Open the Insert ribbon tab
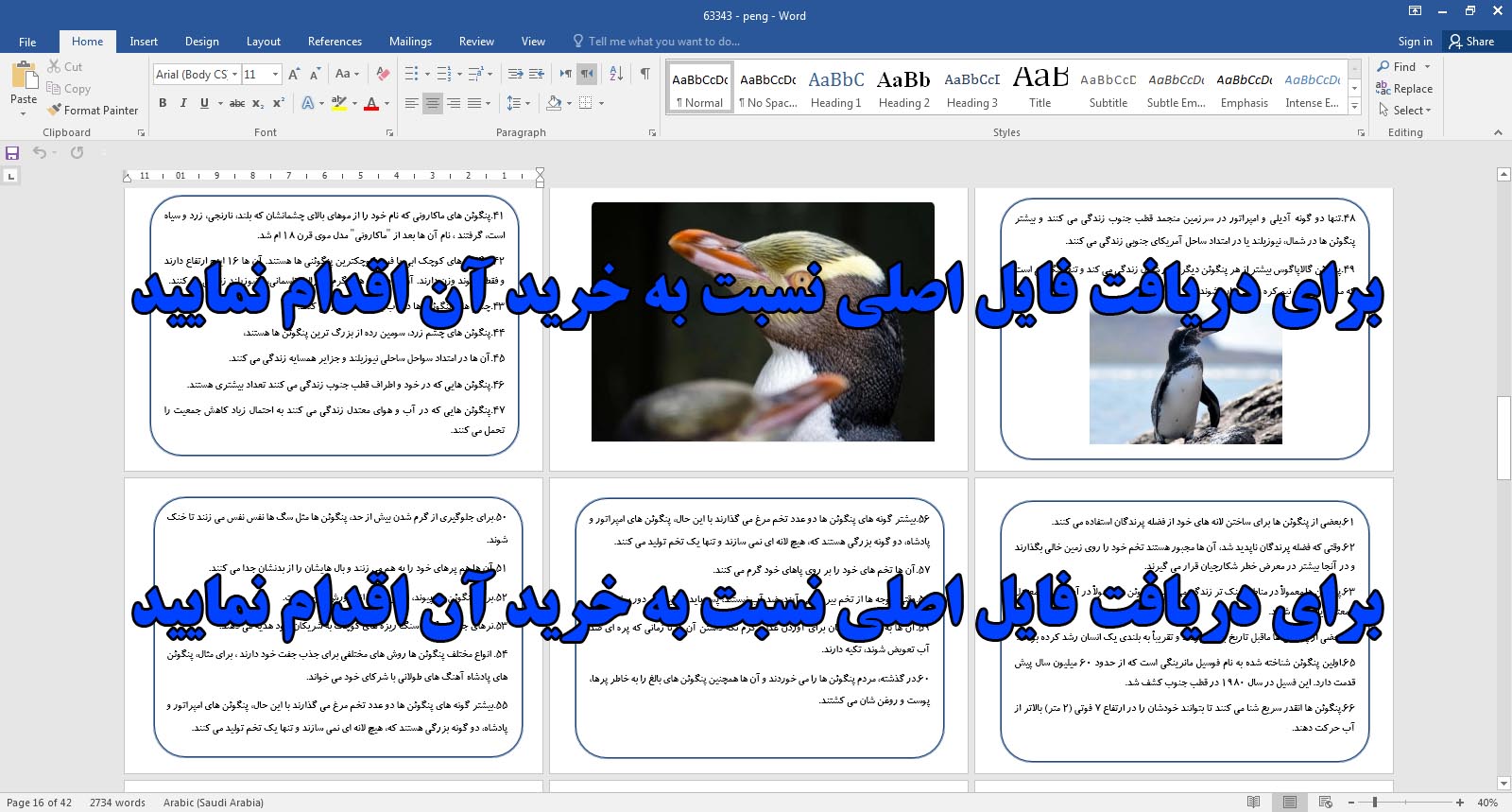Viewport: 1512px width, 812px height. [144, 42]
